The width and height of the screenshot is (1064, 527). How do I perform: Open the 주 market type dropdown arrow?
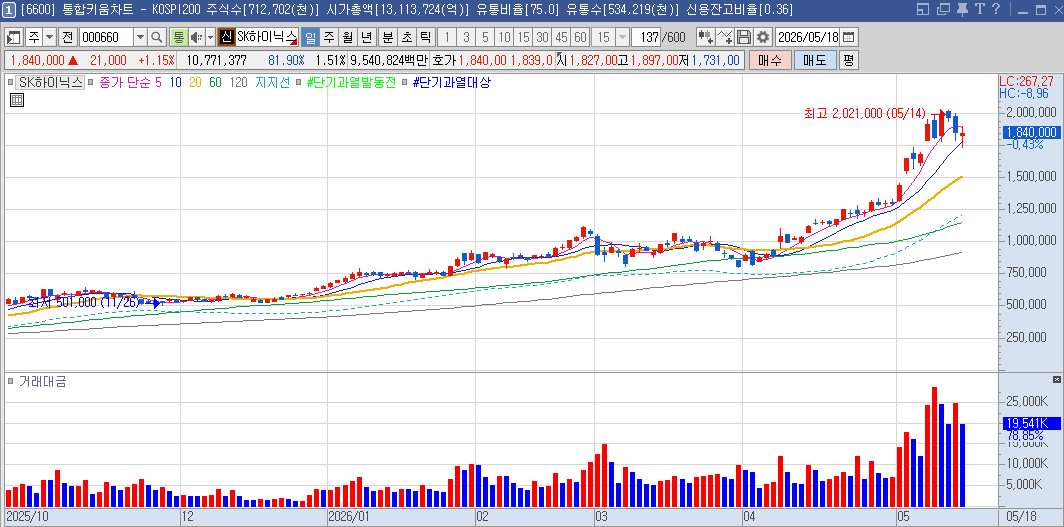pos(49,37)
